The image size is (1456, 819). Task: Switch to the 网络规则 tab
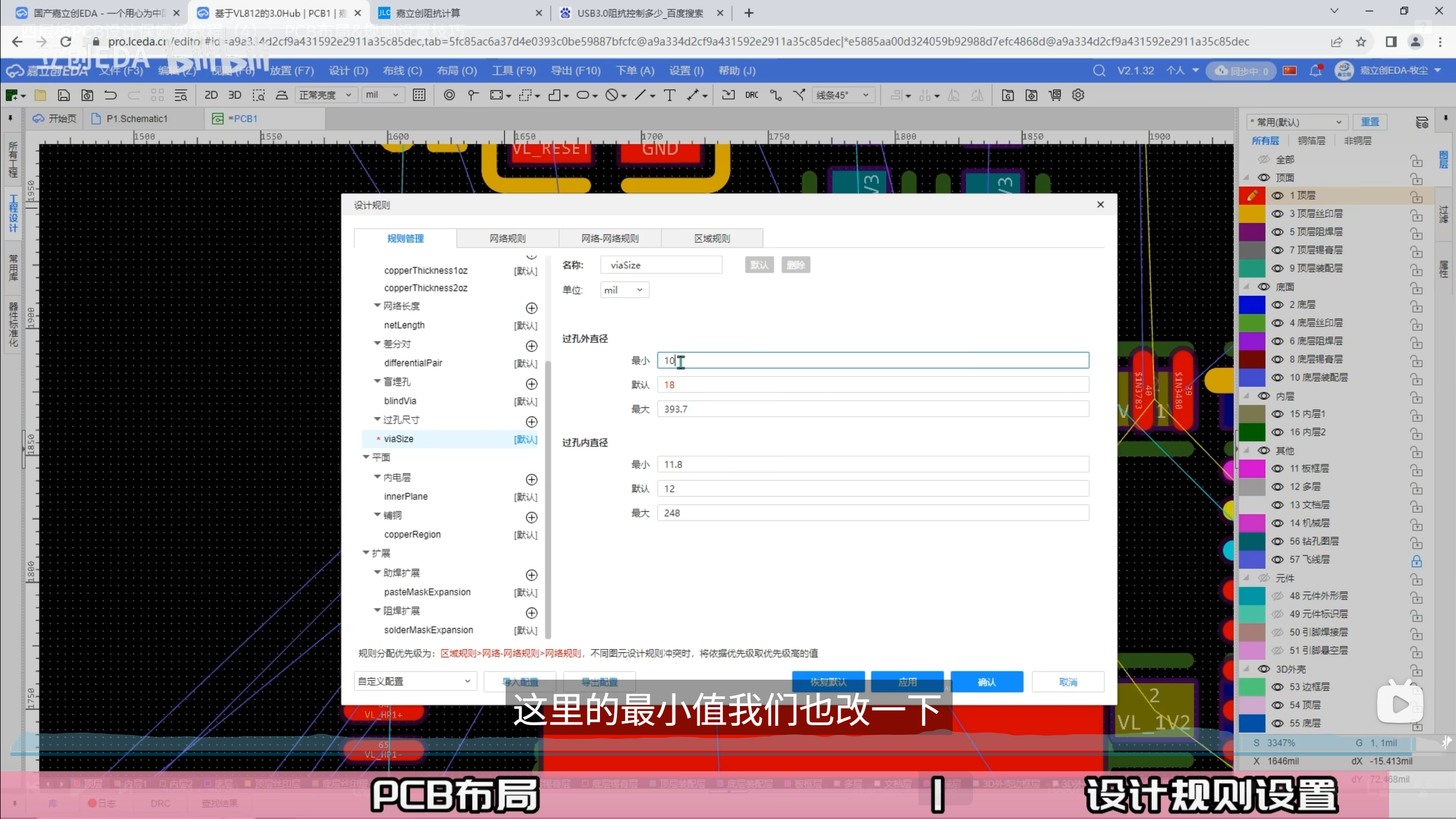point(507,238)
